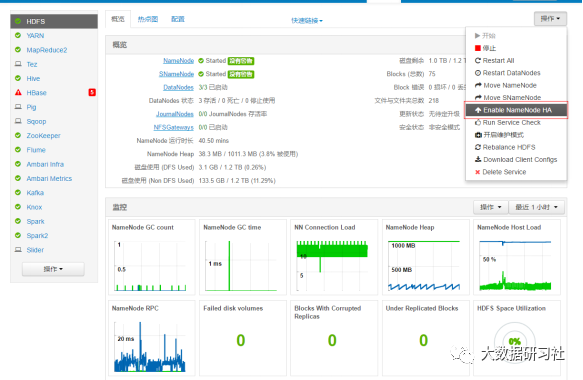
Task: Select the summary tab
Action: coord(118,19)
